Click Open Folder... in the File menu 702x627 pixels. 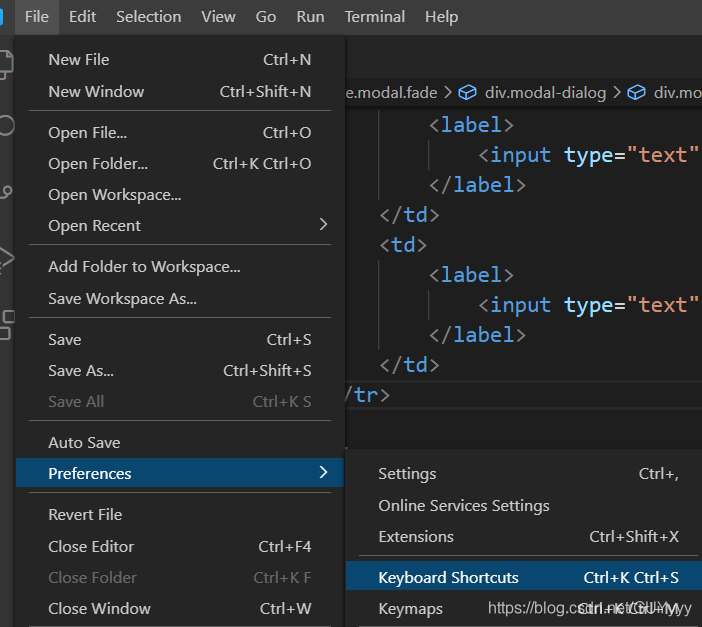pos(98,163)
